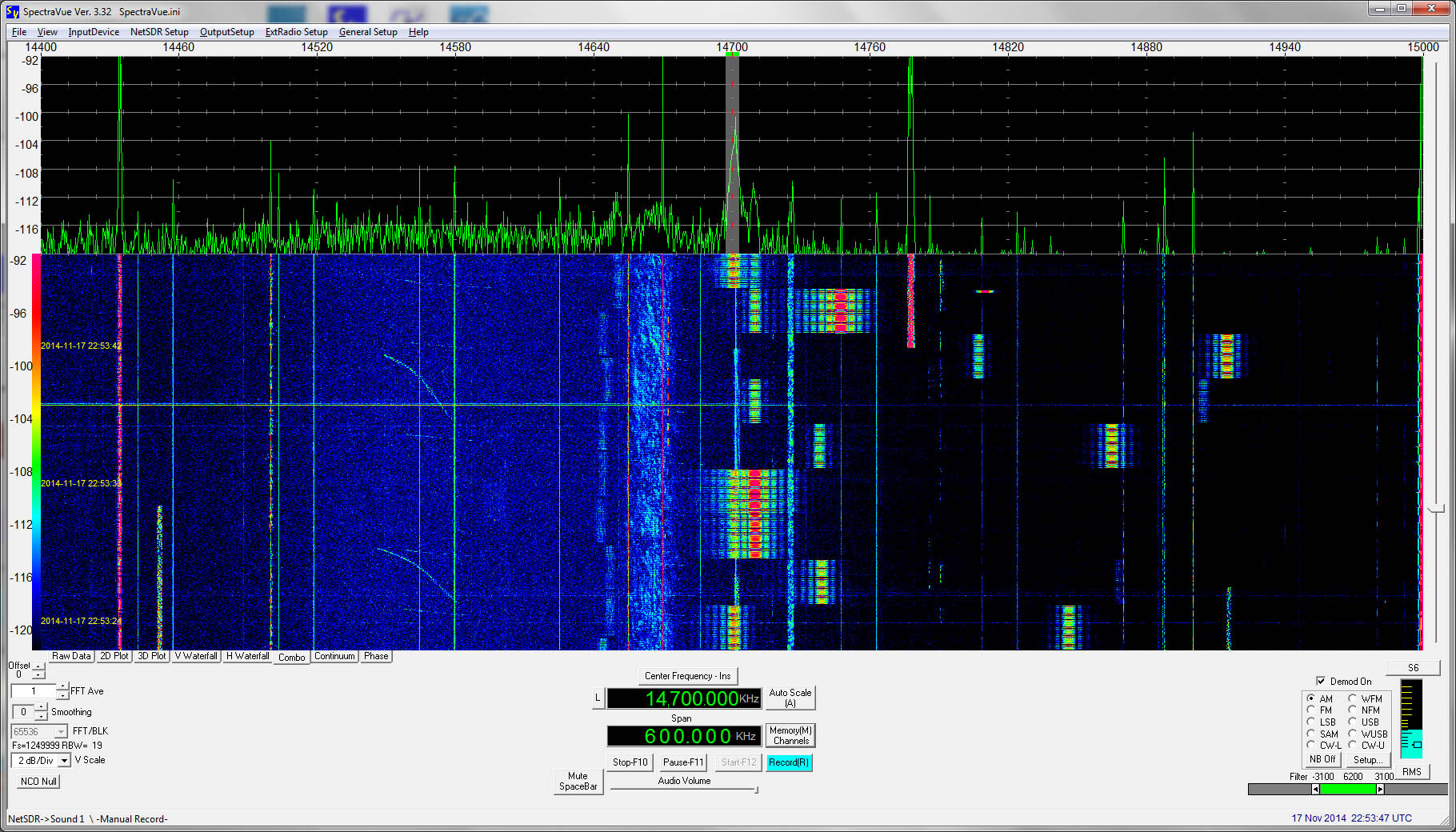Click the Audio Volume slider track
The image size is (1456, 832).
[x=684, y=790]
